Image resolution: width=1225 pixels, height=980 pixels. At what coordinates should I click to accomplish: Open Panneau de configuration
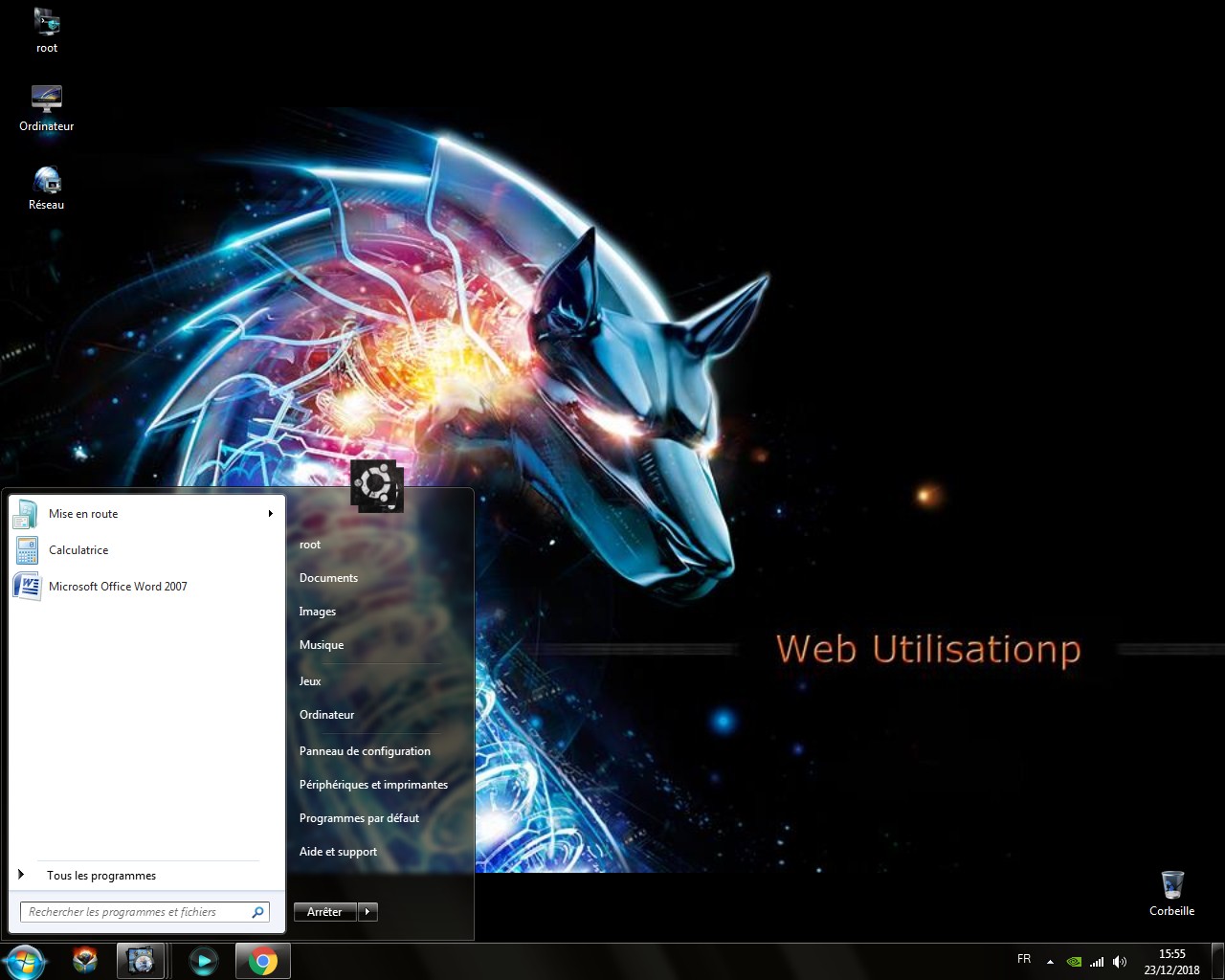click(365, 751)
